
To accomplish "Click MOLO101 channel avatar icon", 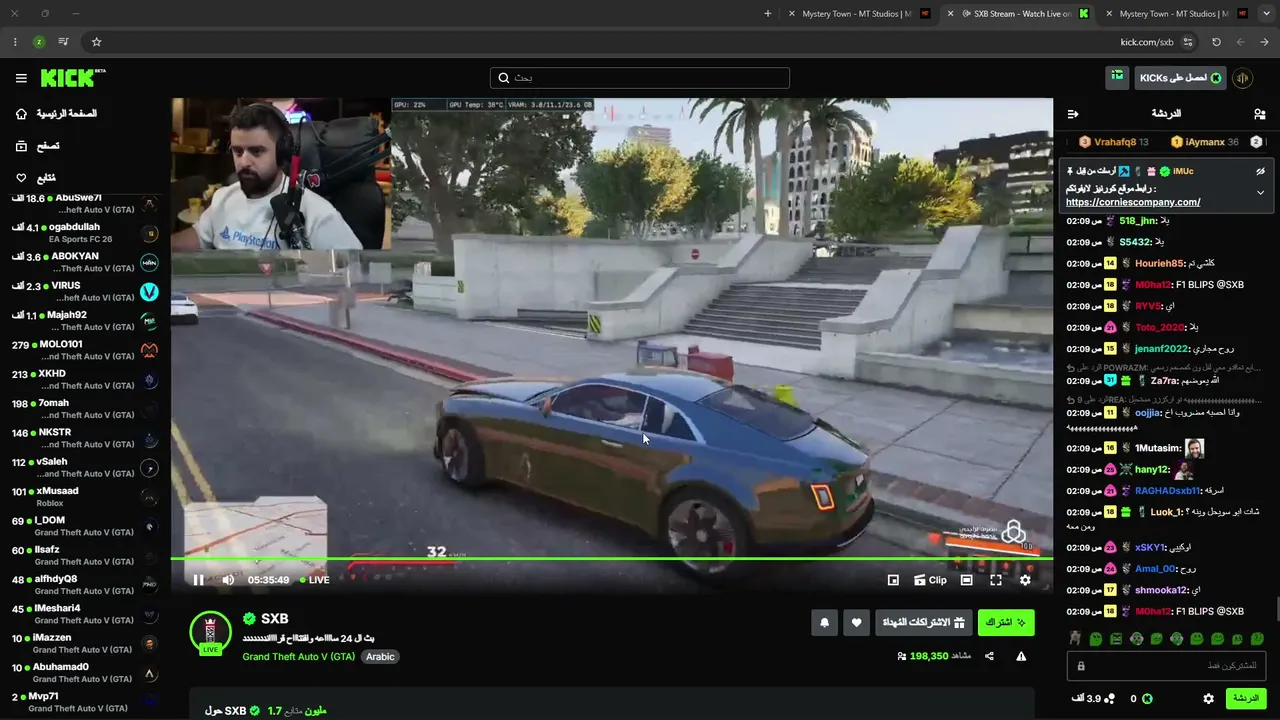I will click(149, 350).
